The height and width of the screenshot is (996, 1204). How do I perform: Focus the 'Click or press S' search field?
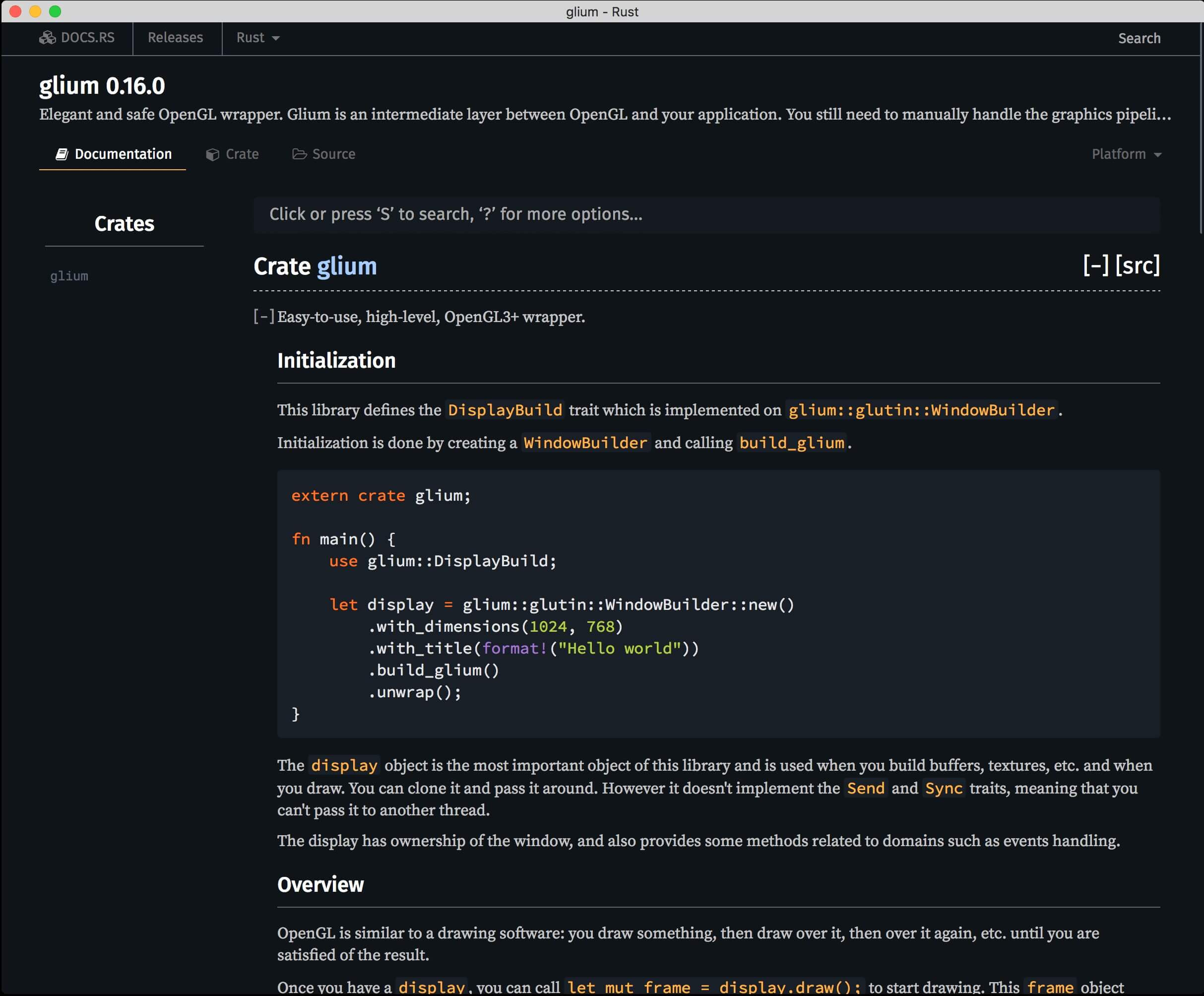(x=706, y=214)
